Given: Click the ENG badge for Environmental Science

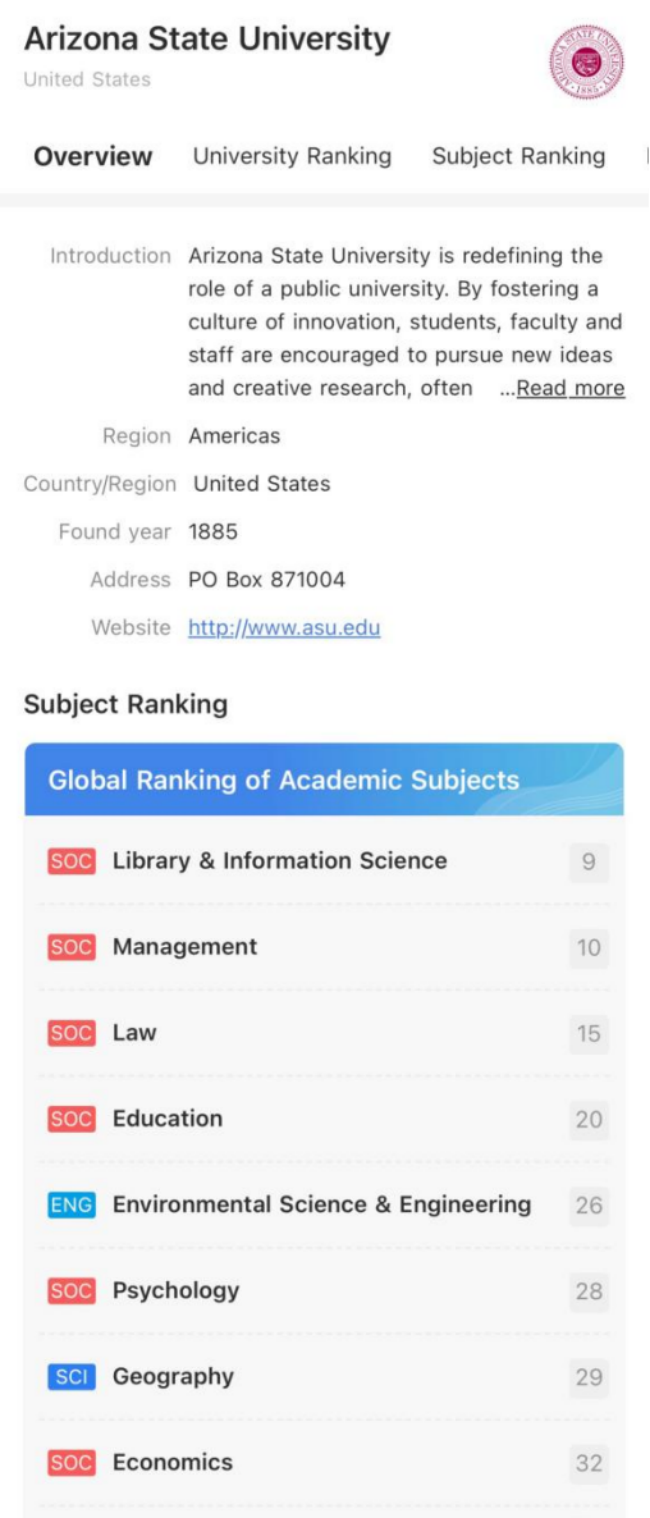Looking at the screenshot, I should coord(71,1205).
